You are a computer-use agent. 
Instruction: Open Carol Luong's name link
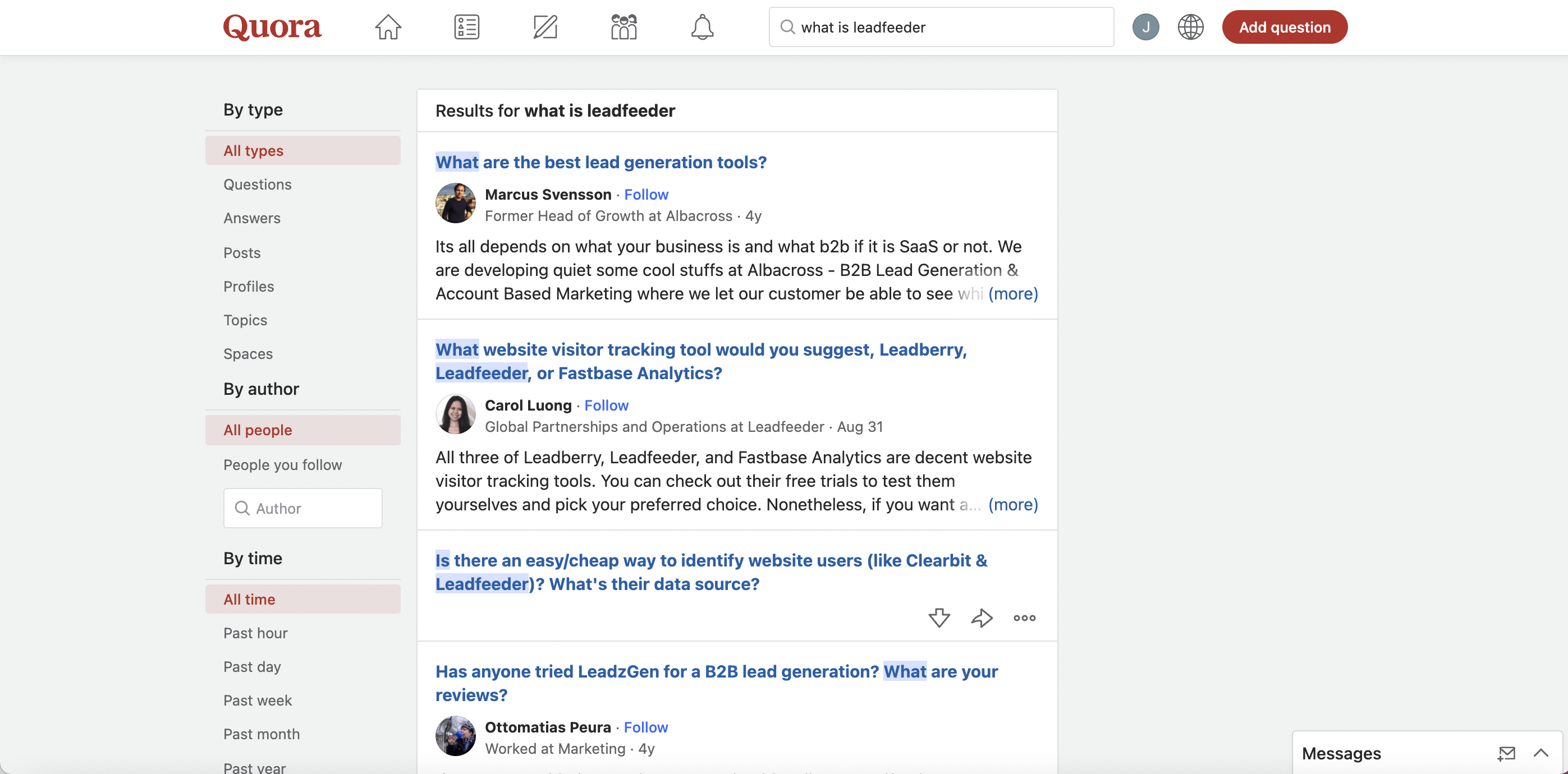[528, 406]
